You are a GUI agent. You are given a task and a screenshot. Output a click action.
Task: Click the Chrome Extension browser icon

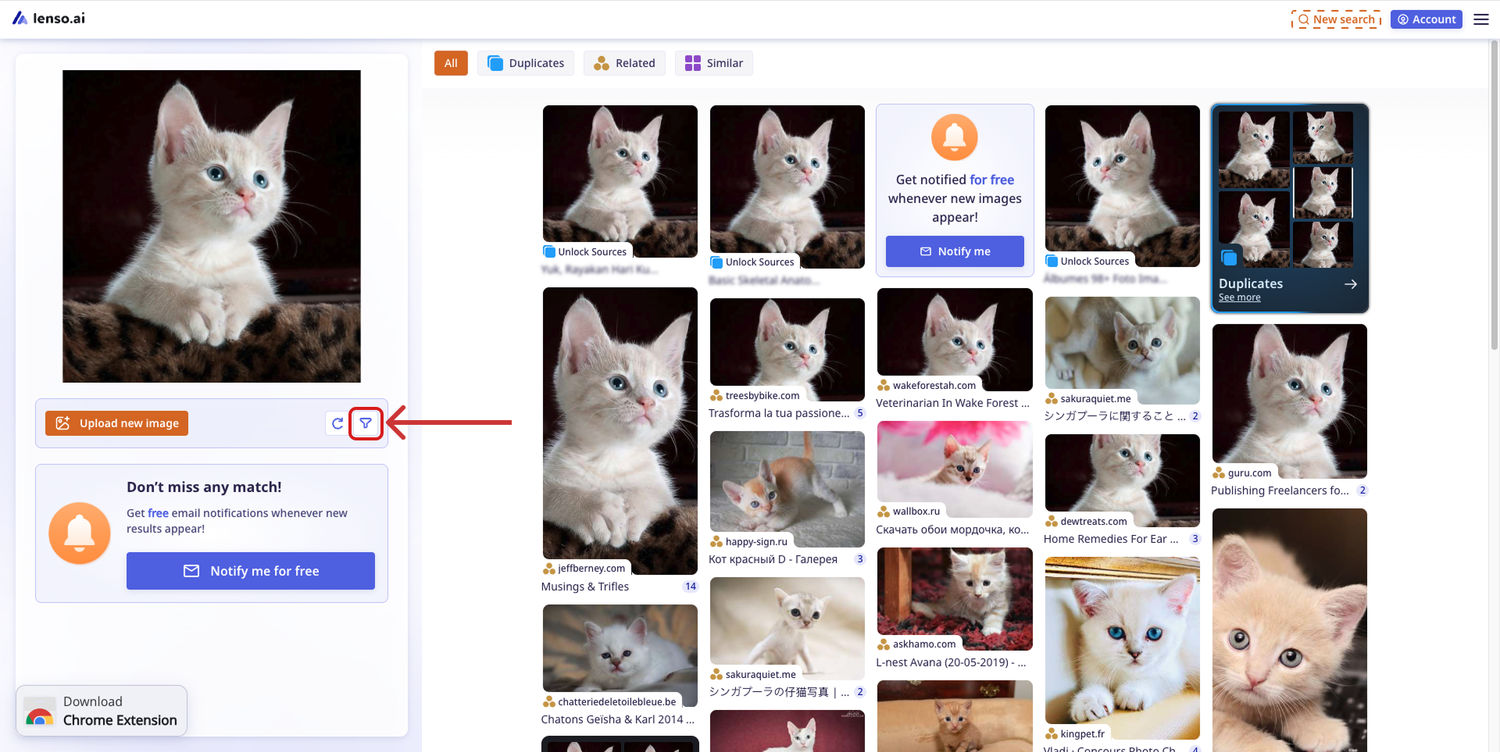point(37,710)
